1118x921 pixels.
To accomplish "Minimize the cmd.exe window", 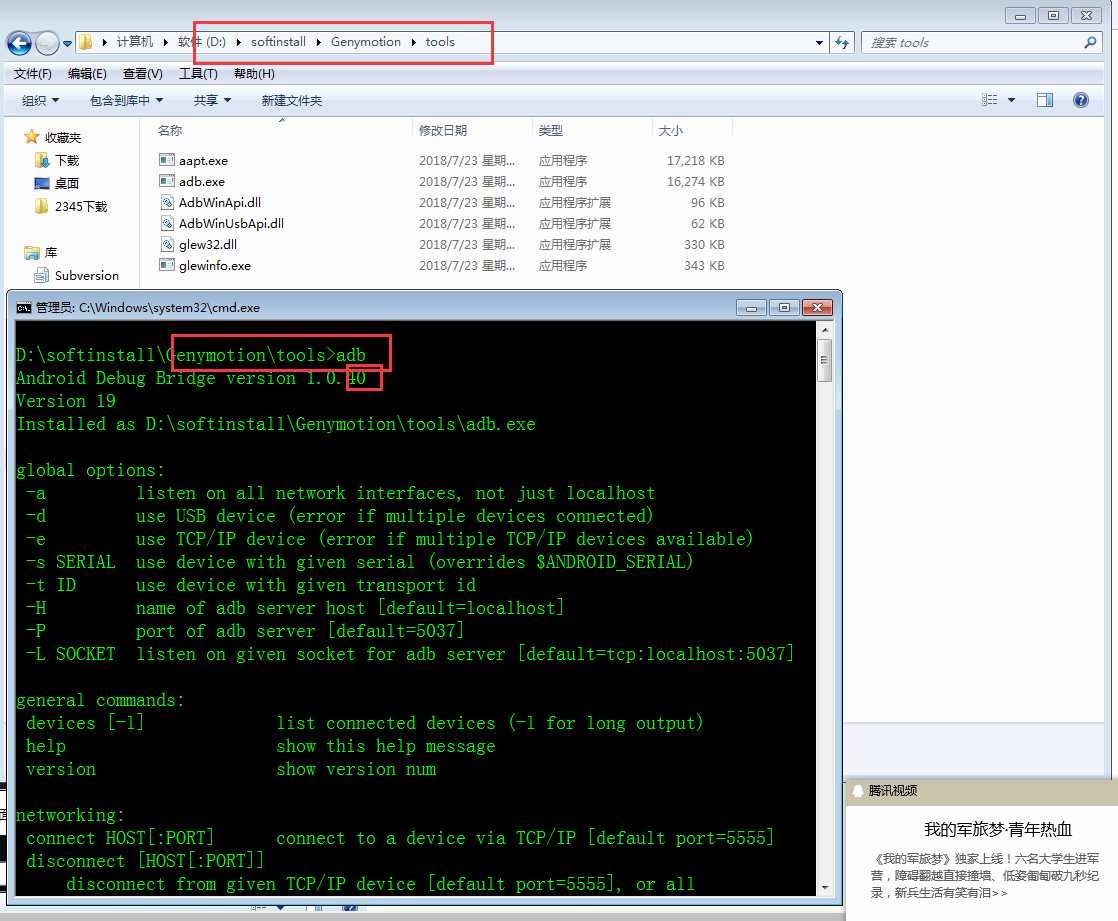I will tap(751, 308).
